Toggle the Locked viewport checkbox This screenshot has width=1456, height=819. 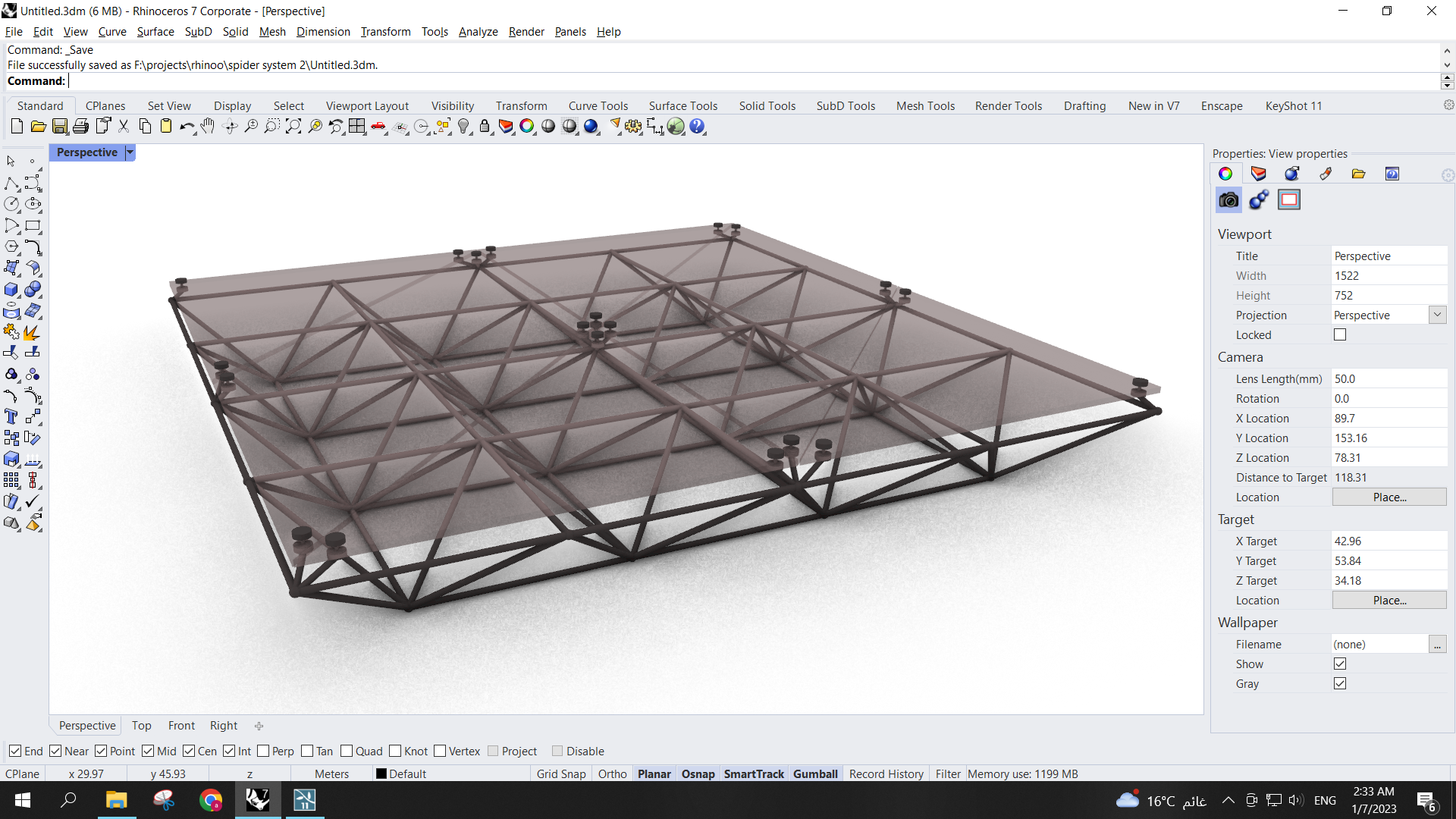point(1340,334)
